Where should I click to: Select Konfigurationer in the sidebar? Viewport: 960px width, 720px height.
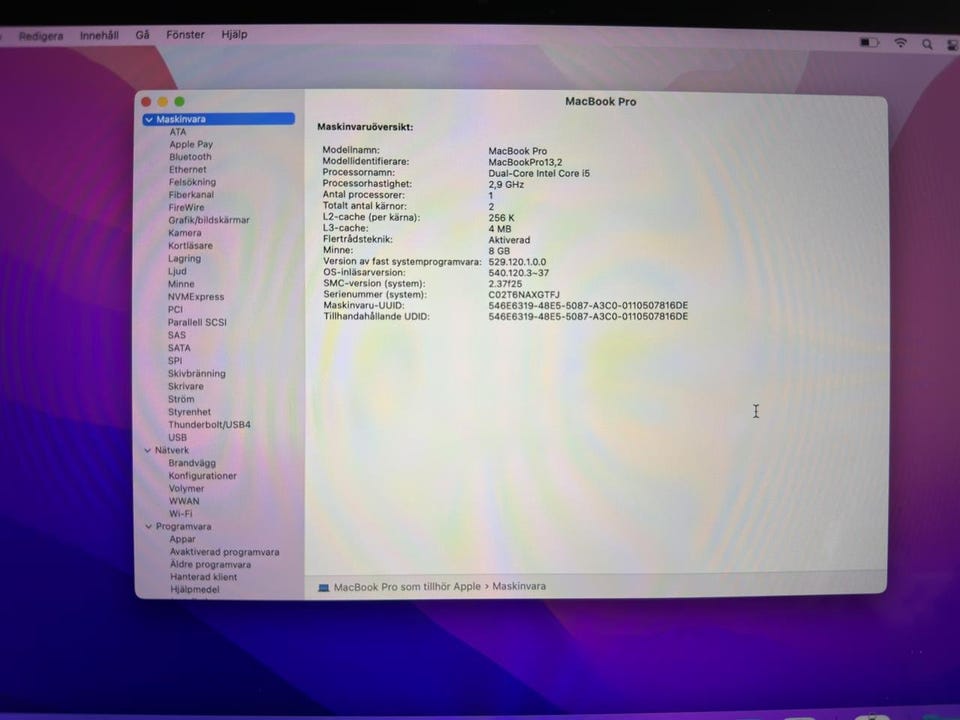pos(203,476)
